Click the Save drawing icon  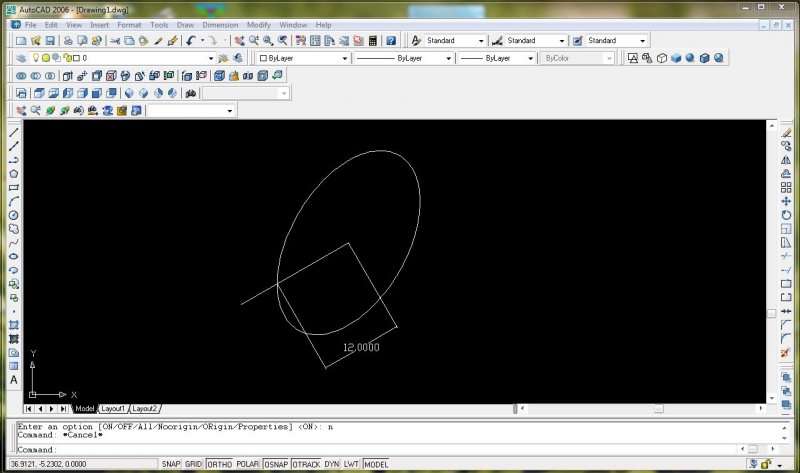point(49,41)
